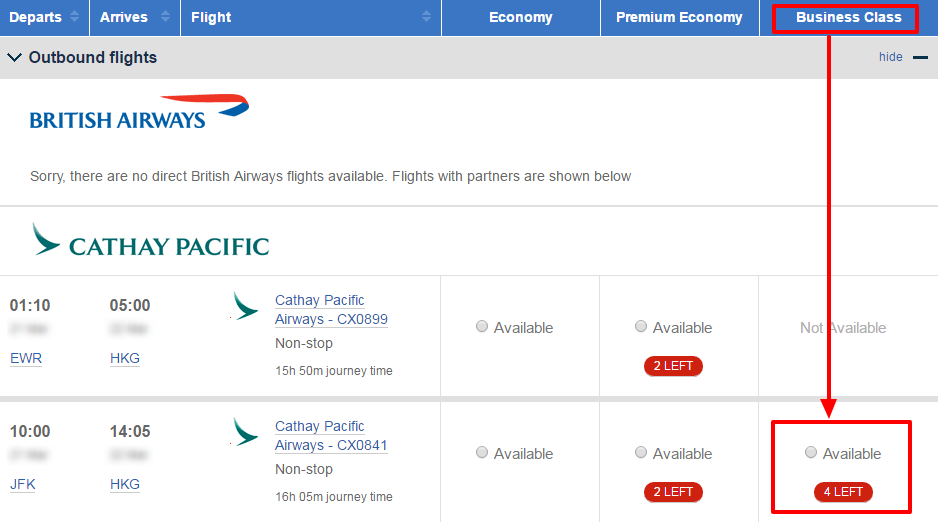Select Premium Economy radio for CX0841

641,453
